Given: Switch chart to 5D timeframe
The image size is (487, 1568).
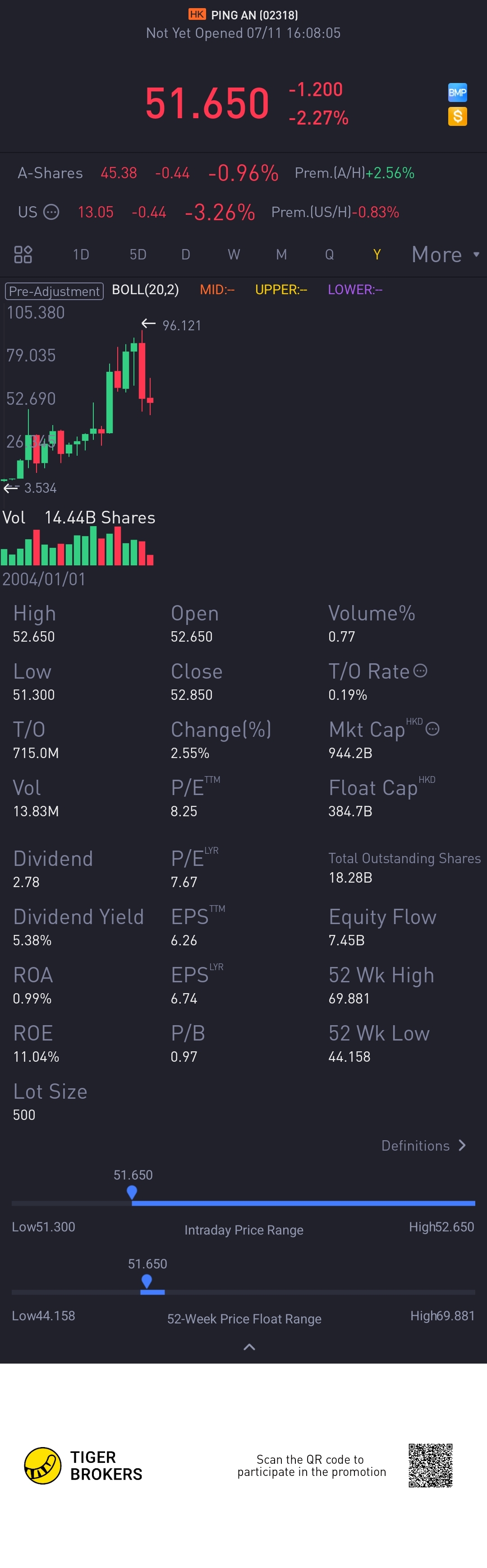Looking at the screenshot, I should click(138, 254).
